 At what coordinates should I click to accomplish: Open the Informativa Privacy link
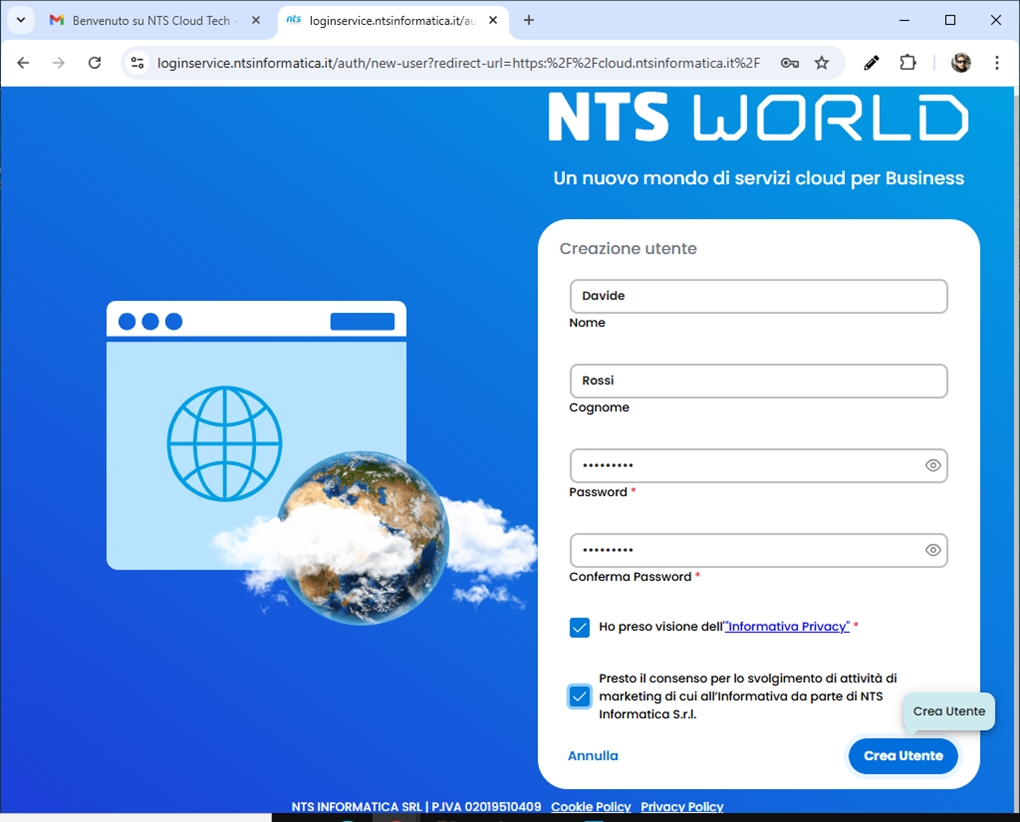[786, 626]
